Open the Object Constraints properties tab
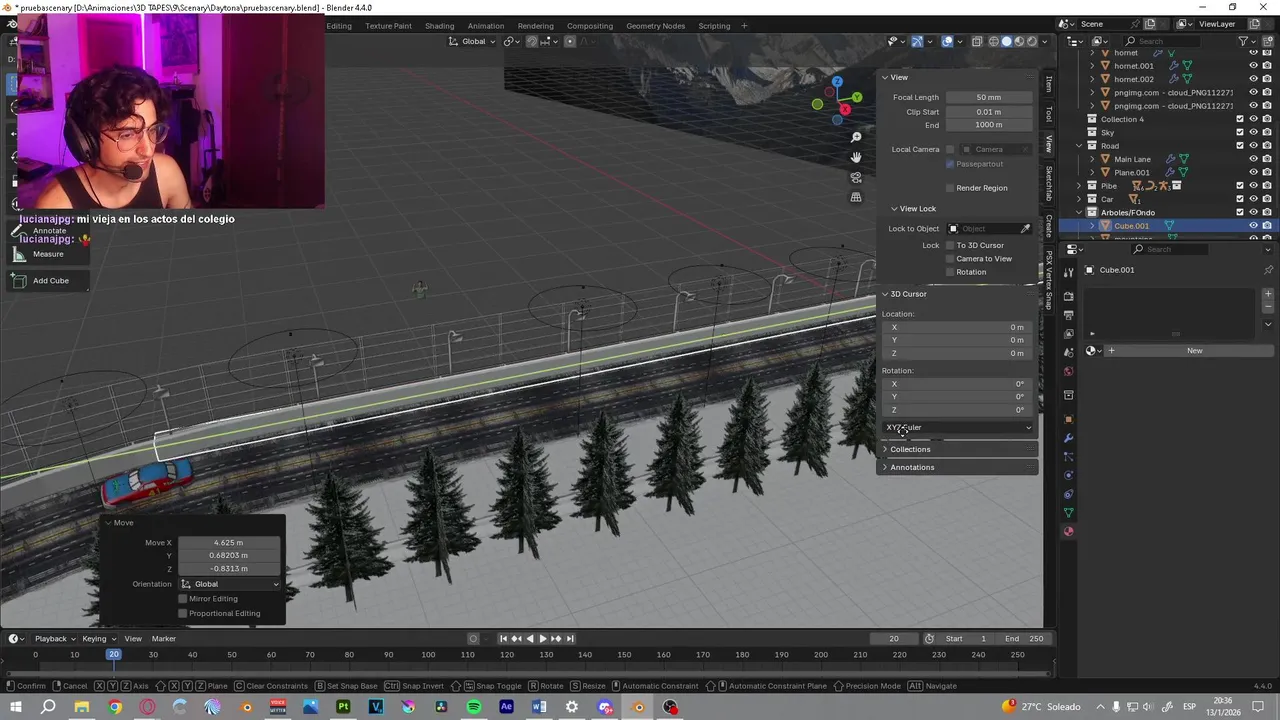1280x720 pixels. coord(1068,494)
